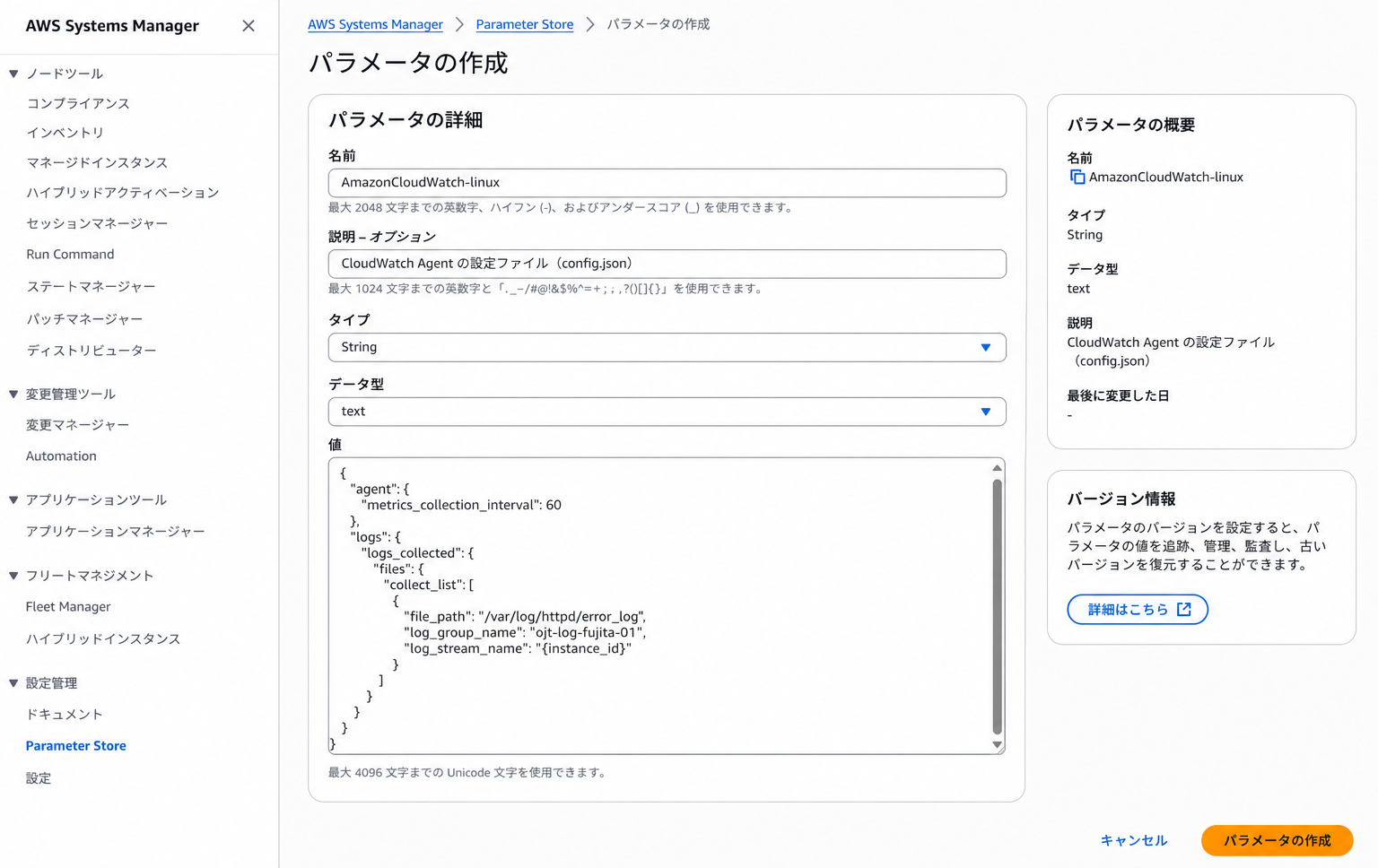Open the データ型 dropdown showing text
1378x868 pixels.
pyautogui.click(x=667, y=412)
